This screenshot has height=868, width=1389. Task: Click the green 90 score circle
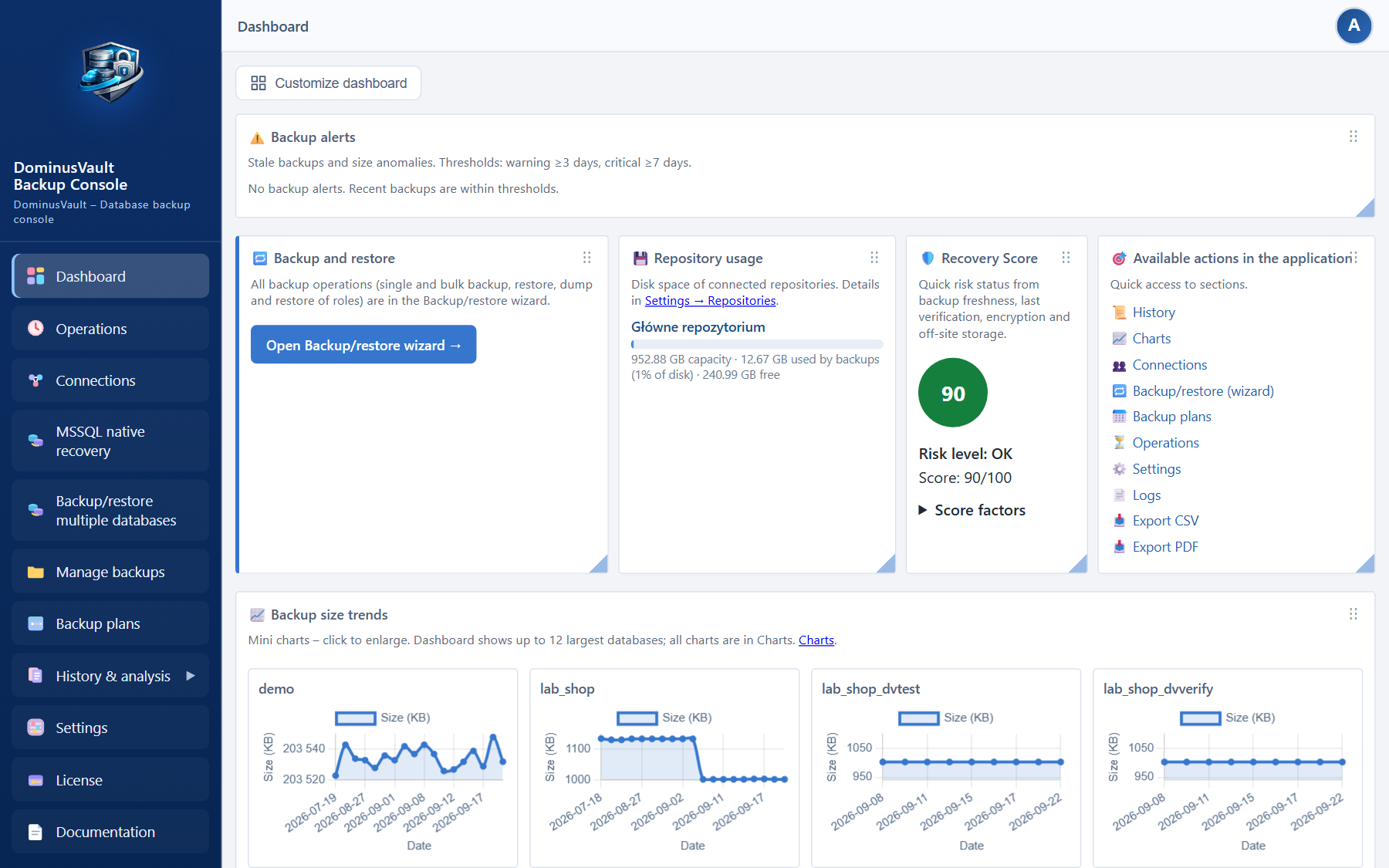[953, 393]
